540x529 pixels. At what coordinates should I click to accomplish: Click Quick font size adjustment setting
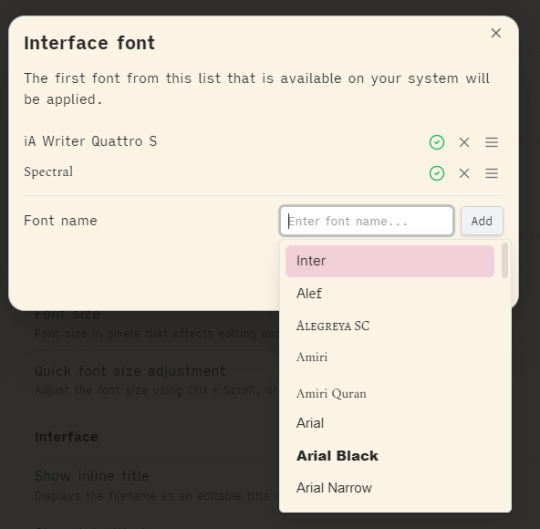pos(130,371)
